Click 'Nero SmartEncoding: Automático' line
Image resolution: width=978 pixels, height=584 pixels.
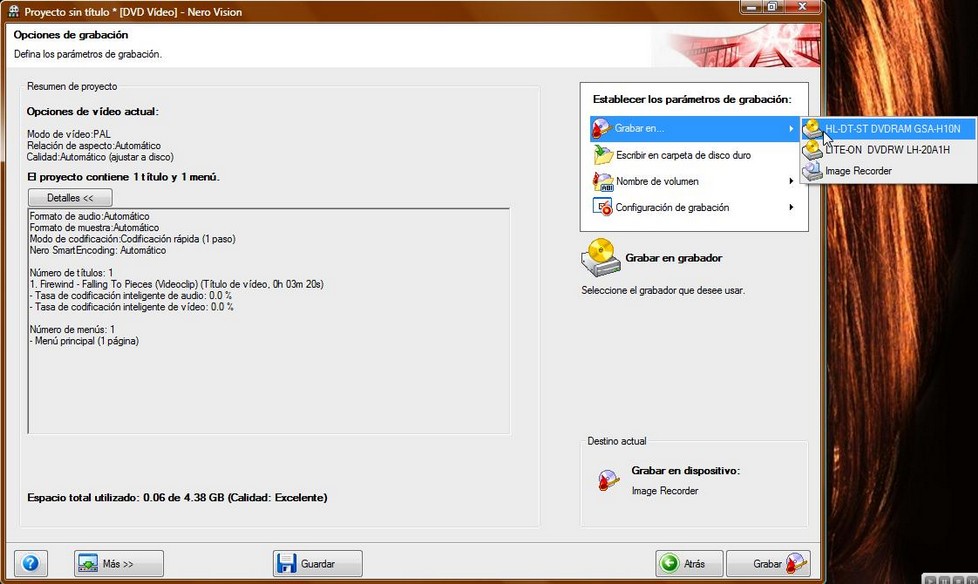pyautogui.click(x=98, y=250)
